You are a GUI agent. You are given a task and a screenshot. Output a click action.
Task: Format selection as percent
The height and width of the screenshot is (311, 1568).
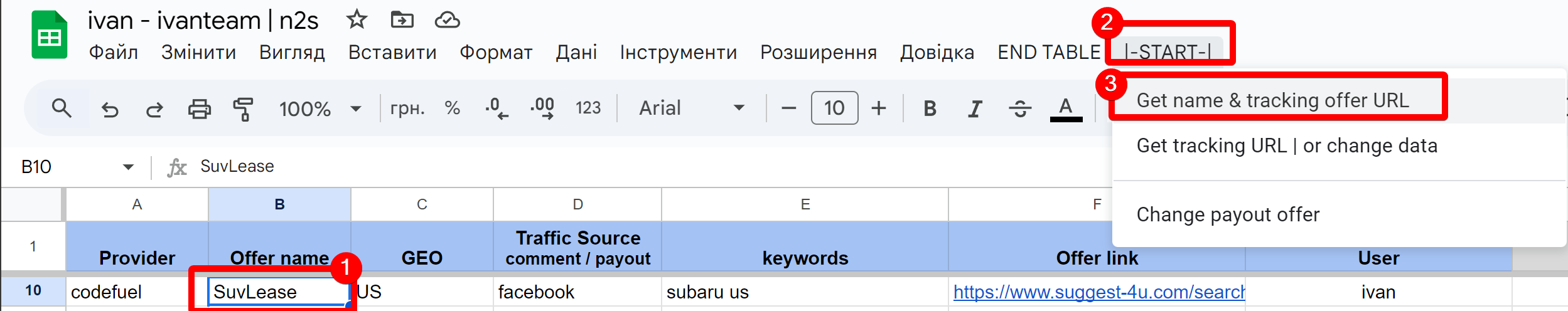[x=452, y=108]
